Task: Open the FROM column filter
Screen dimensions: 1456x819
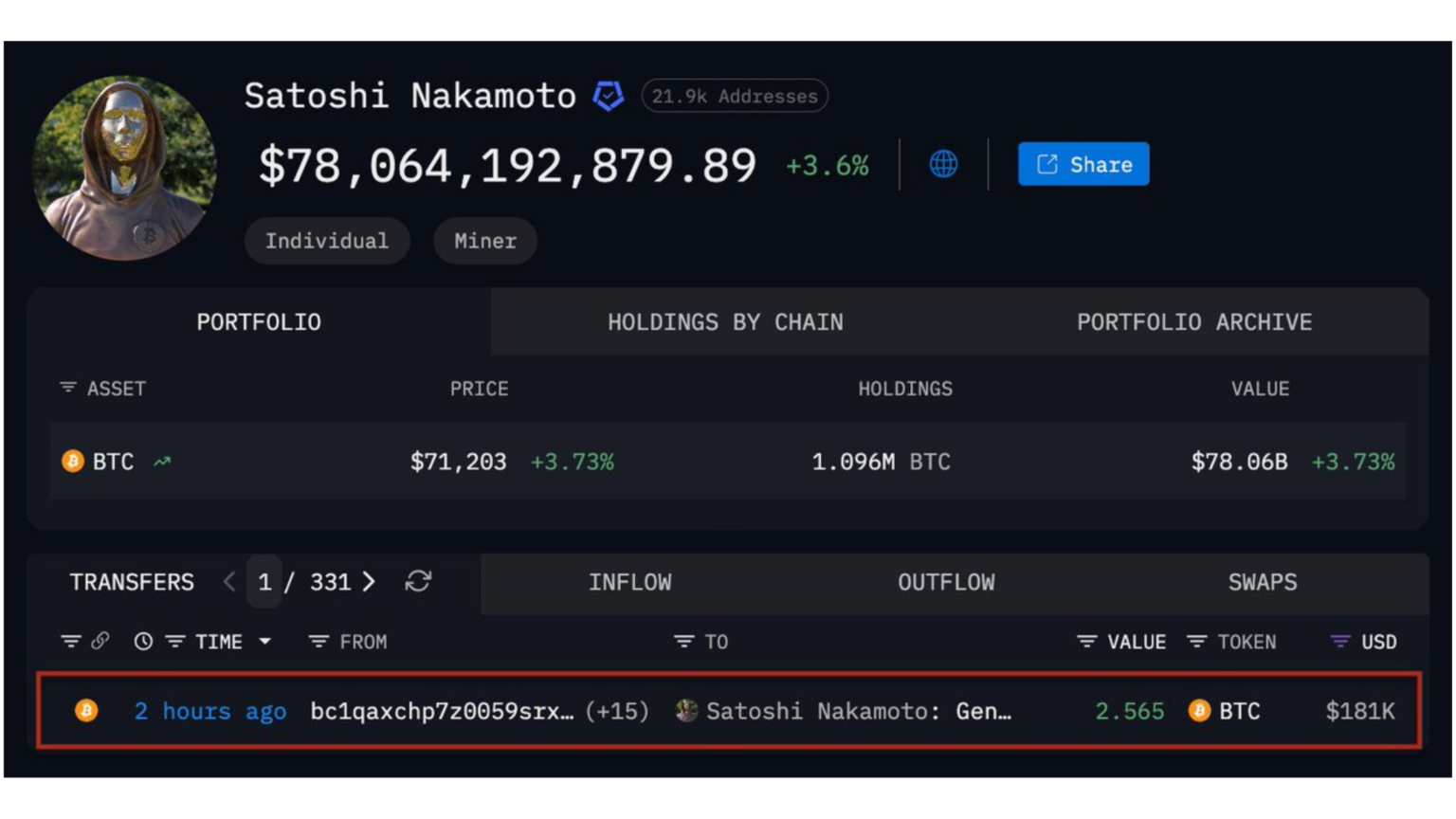Action: (318, 642)
